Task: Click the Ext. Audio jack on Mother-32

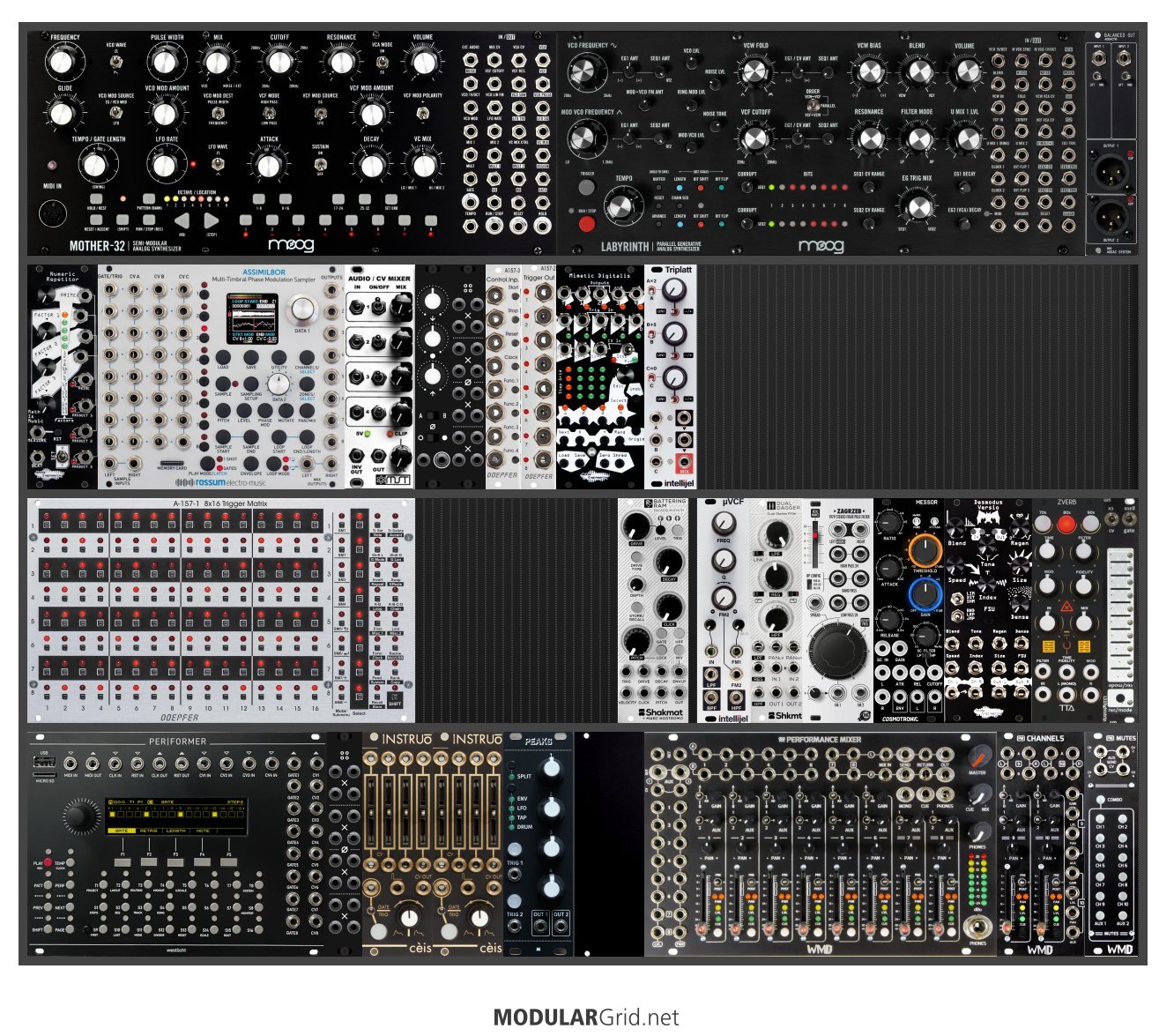Action: (471, 58)
